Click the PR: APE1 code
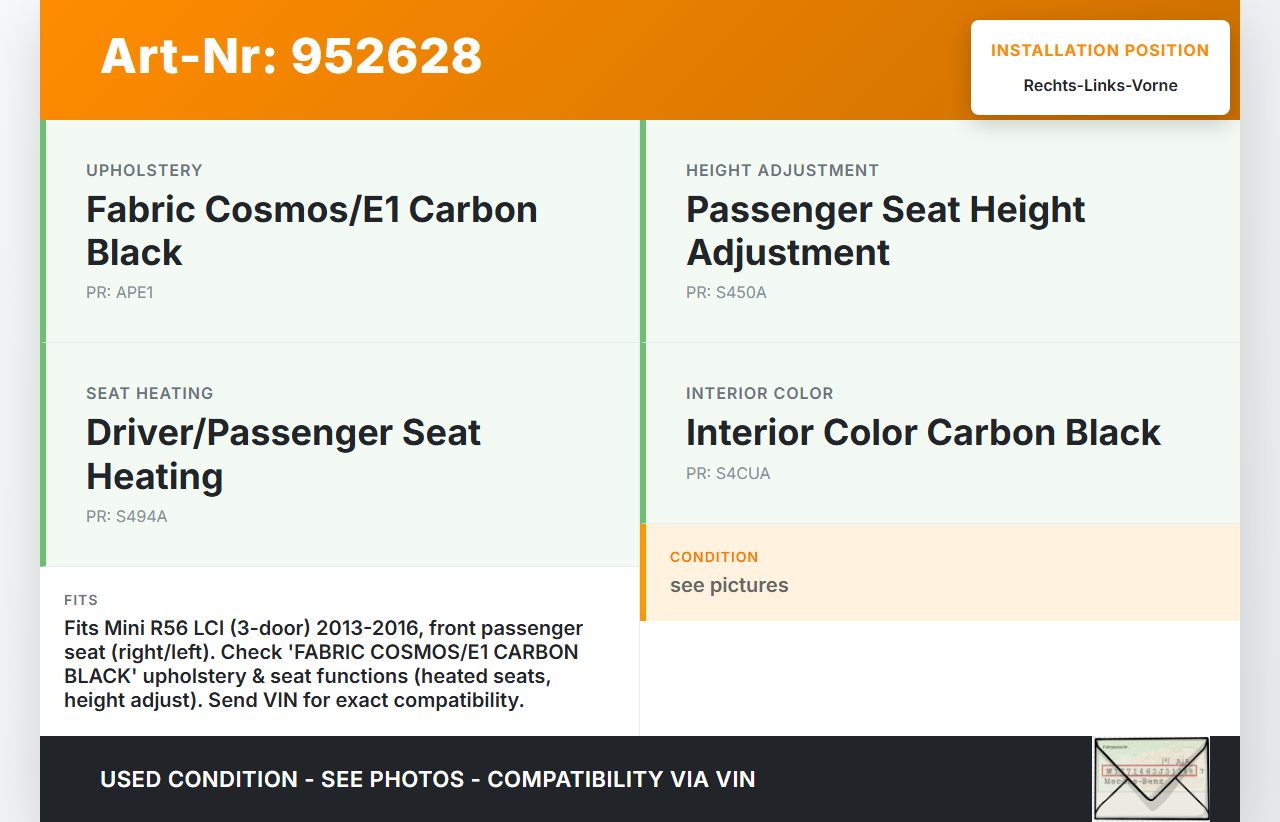Image resolution: width=1280 pixels, height=822 pixels. (x=120, y=293)
